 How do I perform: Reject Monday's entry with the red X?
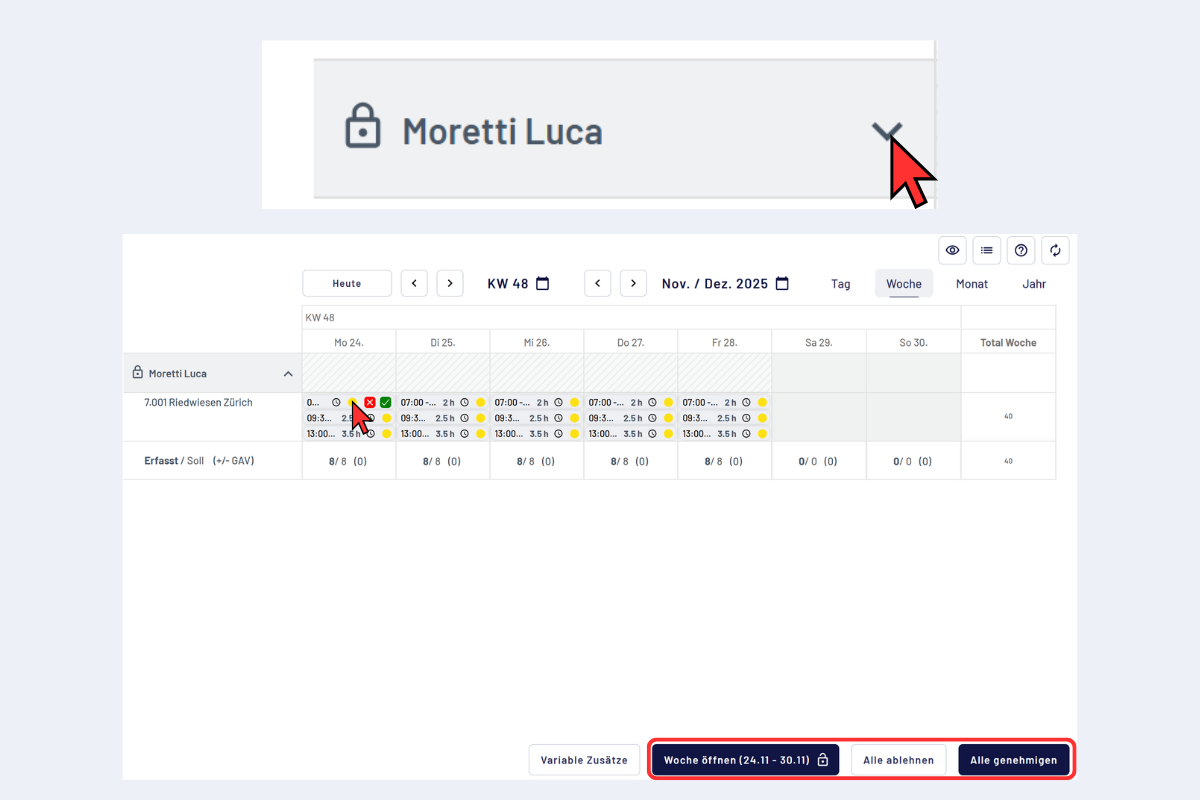[370, 402]
